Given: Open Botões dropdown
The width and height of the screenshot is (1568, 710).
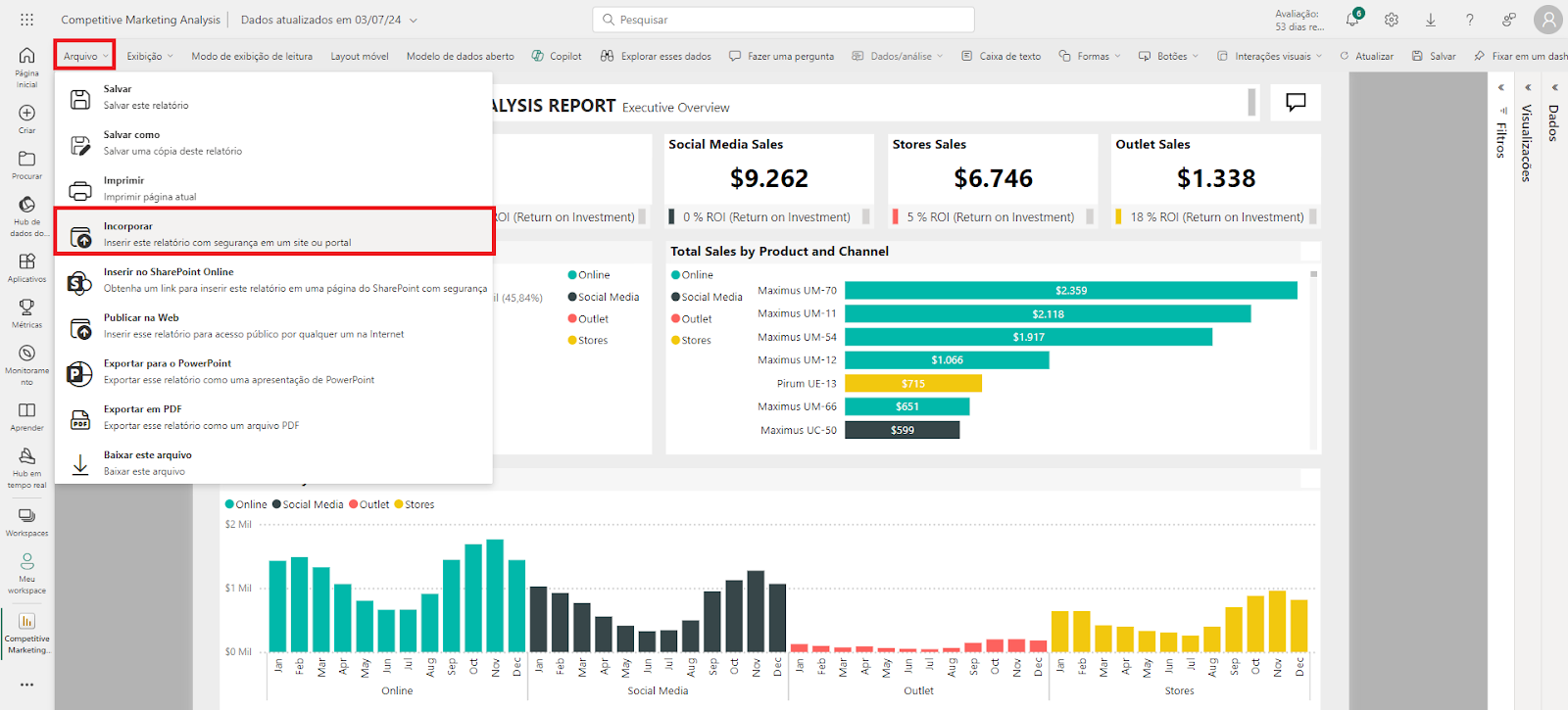Looking at the screenshot, I should coord(1168,56).
